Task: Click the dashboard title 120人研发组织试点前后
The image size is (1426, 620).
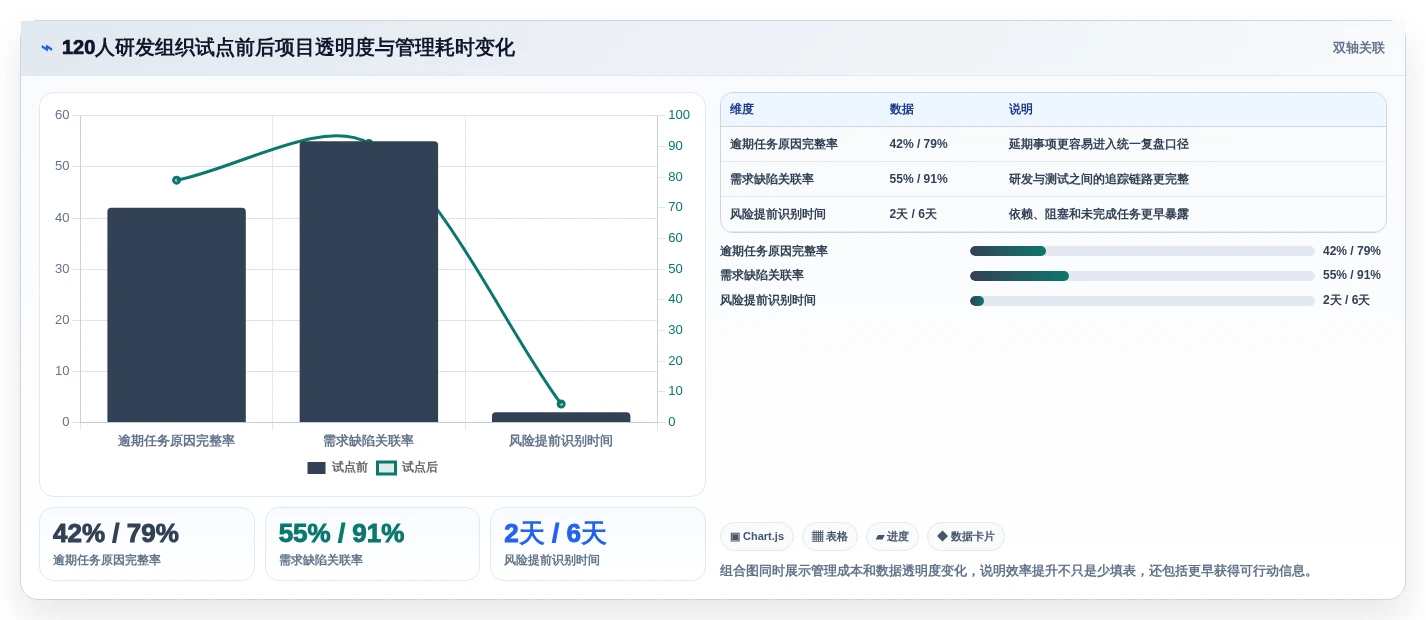Action: 288,48
